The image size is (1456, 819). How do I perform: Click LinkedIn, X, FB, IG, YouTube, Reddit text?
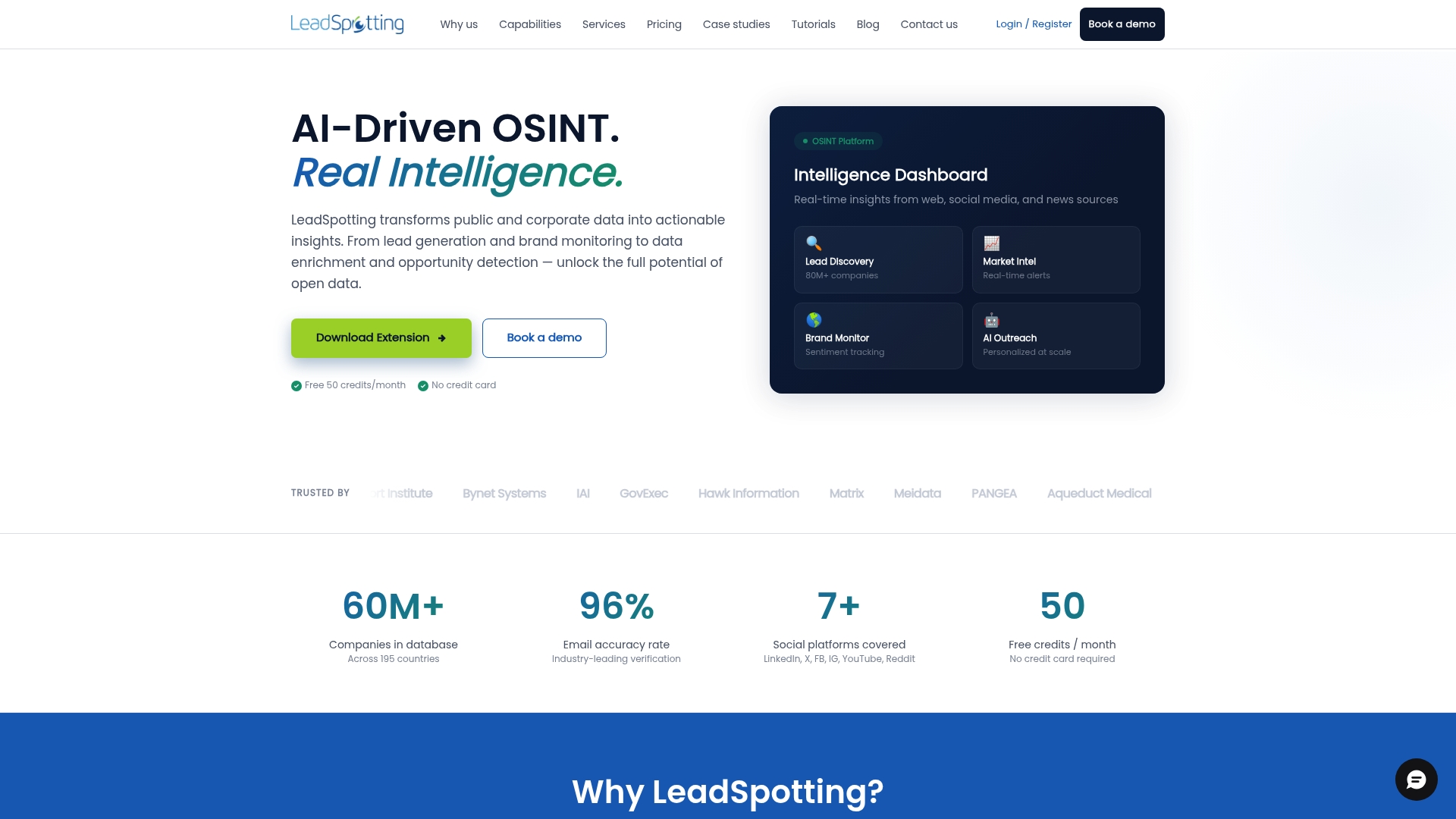(x=839, y=659)
